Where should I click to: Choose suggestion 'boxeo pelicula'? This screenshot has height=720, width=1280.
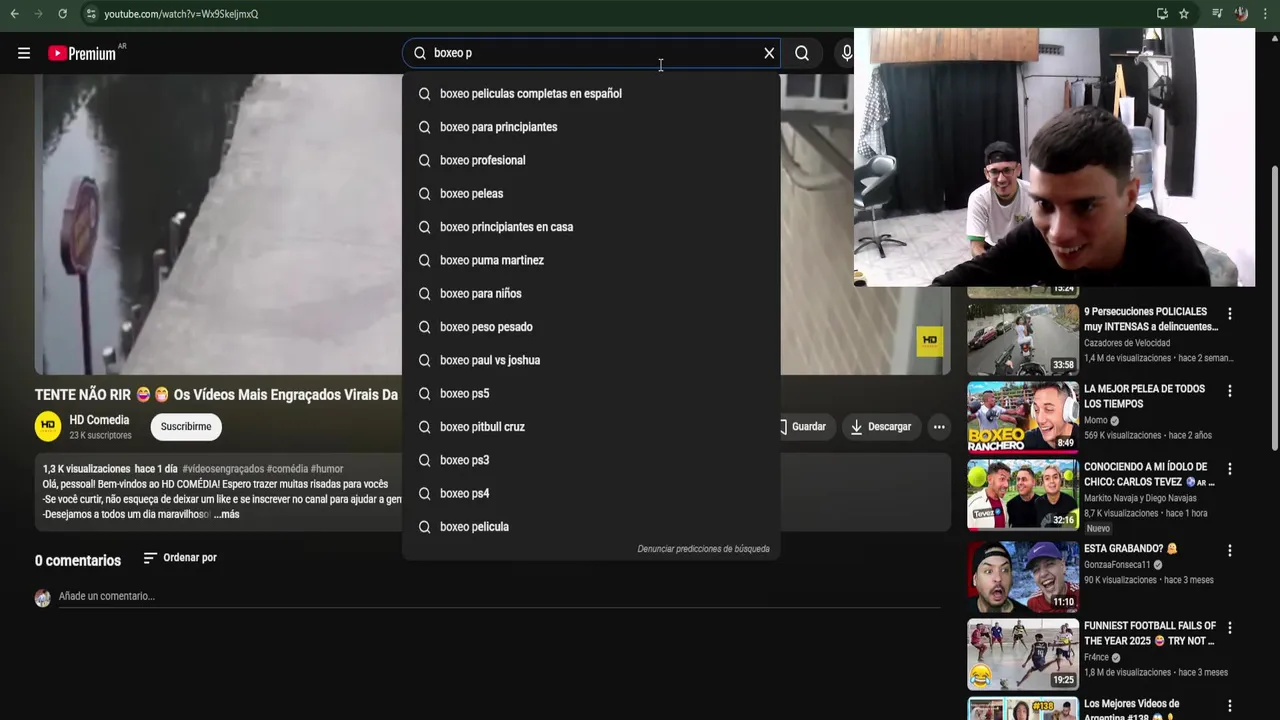(591, 527)
